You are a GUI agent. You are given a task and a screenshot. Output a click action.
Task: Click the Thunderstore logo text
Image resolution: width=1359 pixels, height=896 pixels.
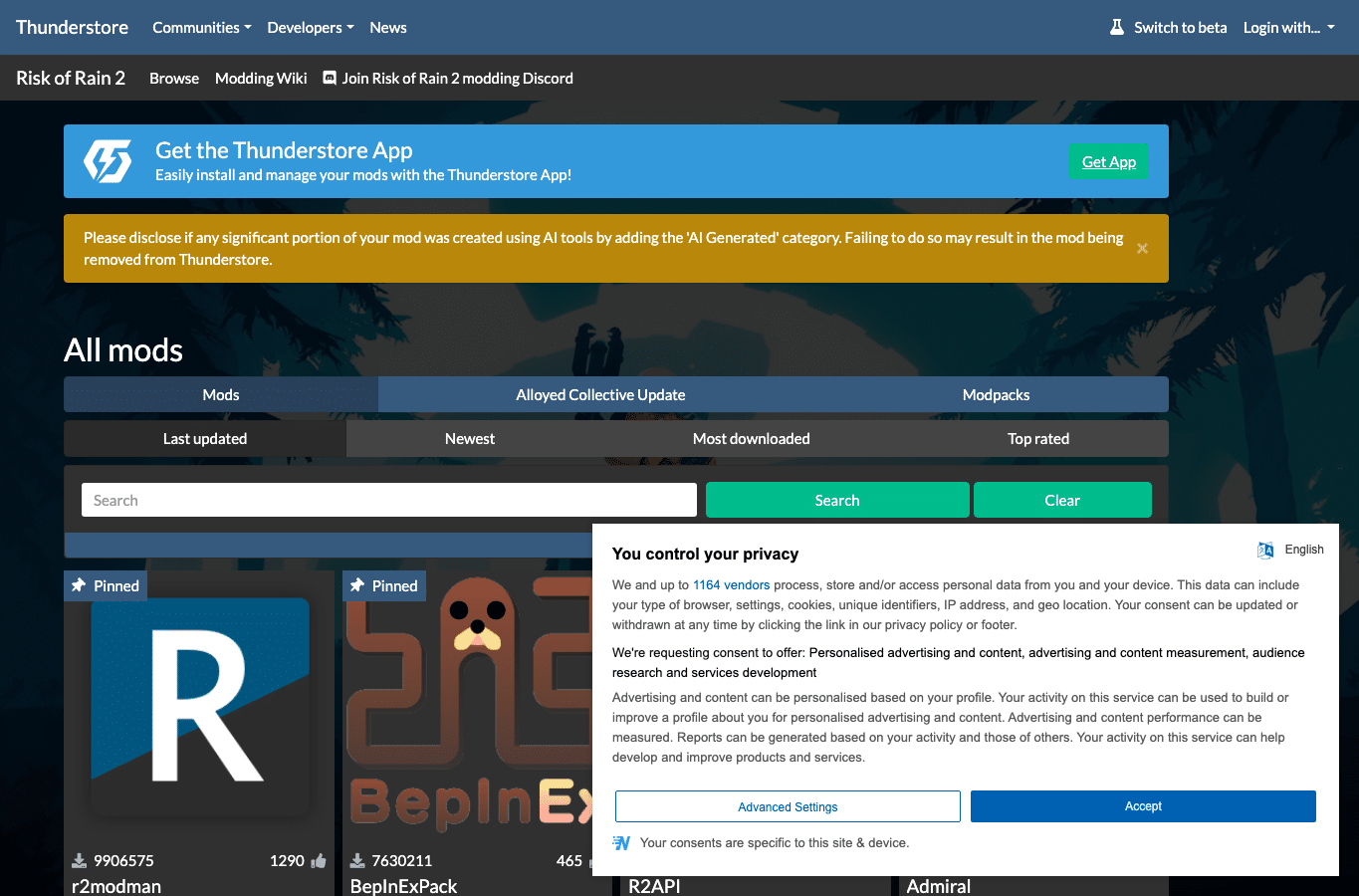coord(72,27)
